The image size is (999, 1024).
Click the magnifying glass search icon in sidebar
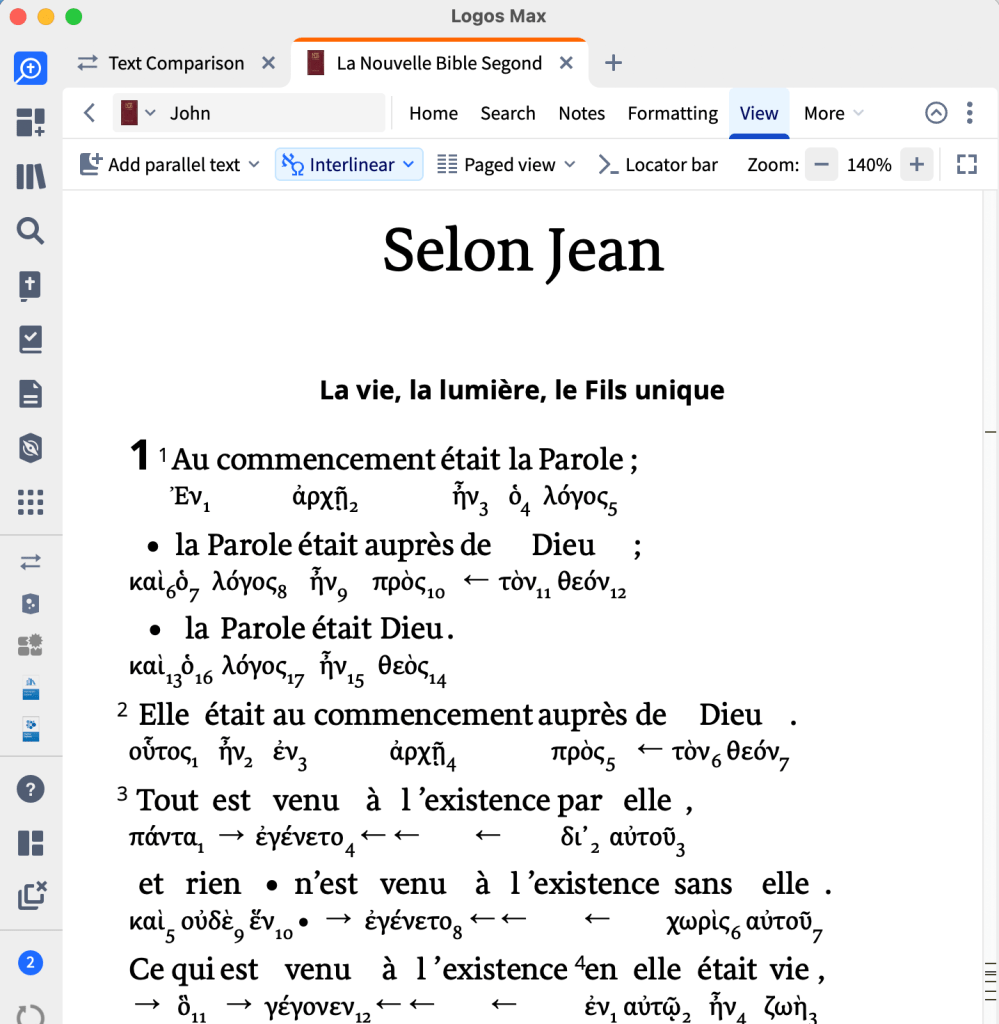tap(31, 232)
